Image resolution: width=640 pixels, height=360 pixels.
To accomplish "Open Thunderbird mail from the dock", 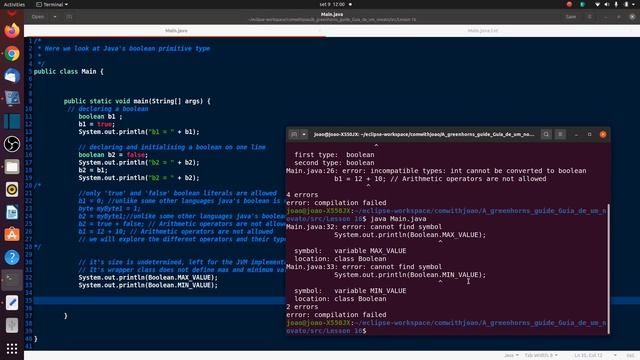I will (x=12, y=76).
